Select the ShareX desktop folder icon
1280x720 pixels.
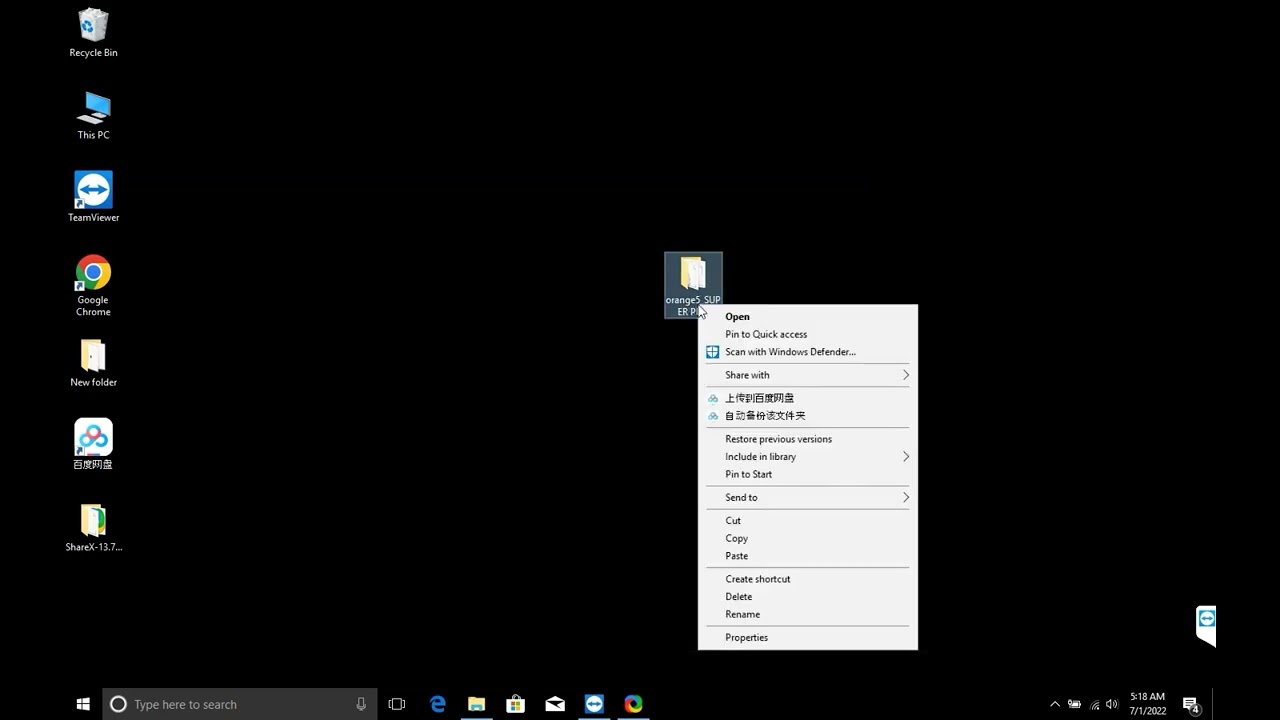(x=93, y=527)
